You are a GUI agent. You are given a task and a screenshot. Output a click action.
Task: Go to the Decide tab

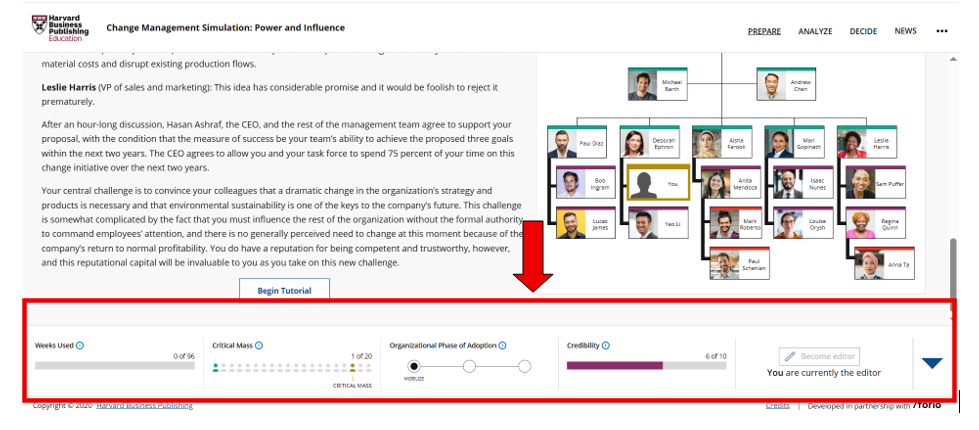[863, 31]
